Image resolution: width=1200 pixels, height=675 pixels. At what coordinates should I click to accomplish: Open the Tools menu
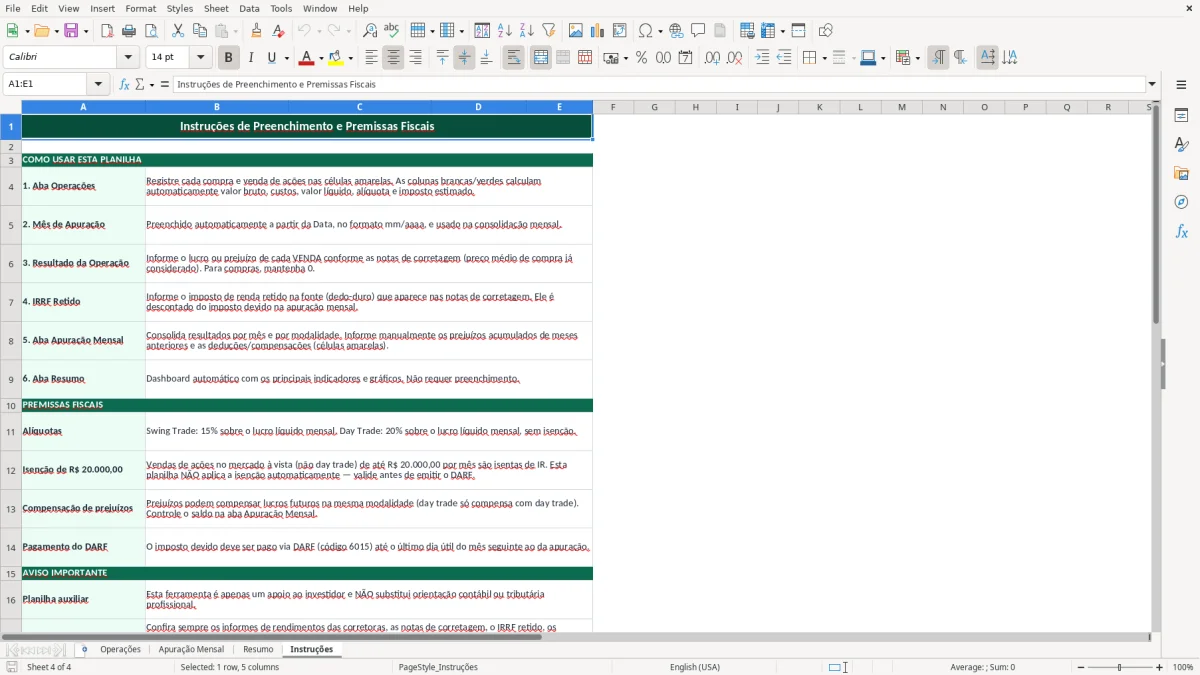click(281, 8)
